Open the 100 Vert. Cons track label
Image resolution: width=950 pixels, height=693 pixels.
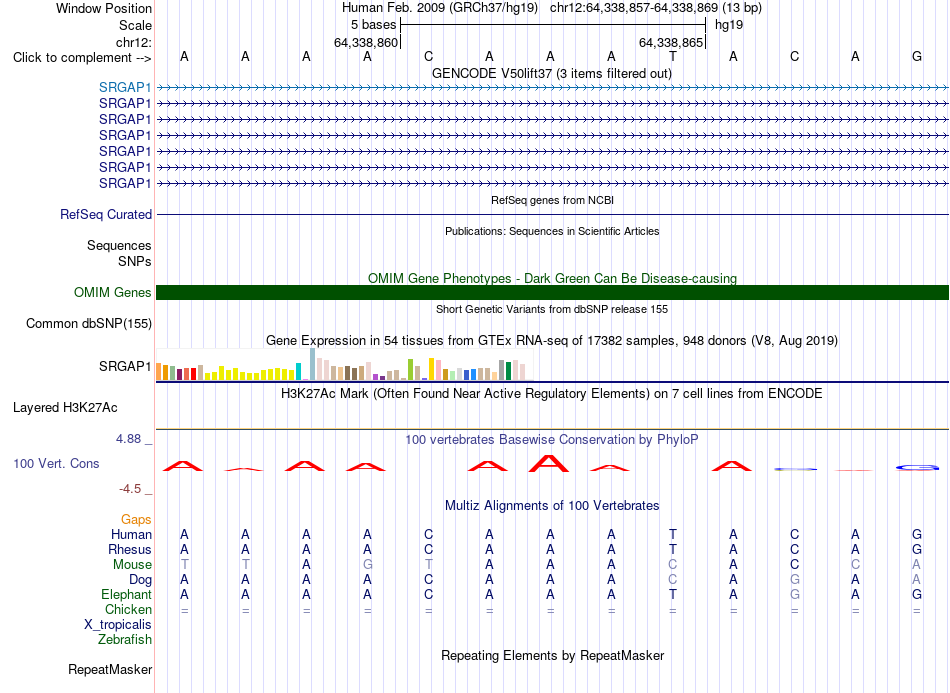(56, 463)
